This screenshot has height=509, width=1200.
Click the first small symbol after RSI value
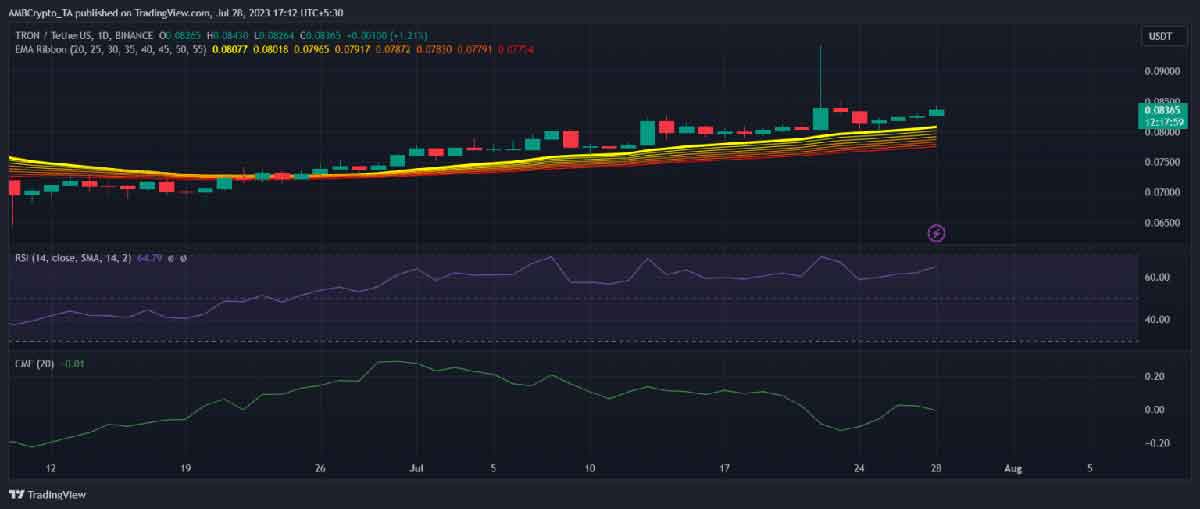point(171,258)
